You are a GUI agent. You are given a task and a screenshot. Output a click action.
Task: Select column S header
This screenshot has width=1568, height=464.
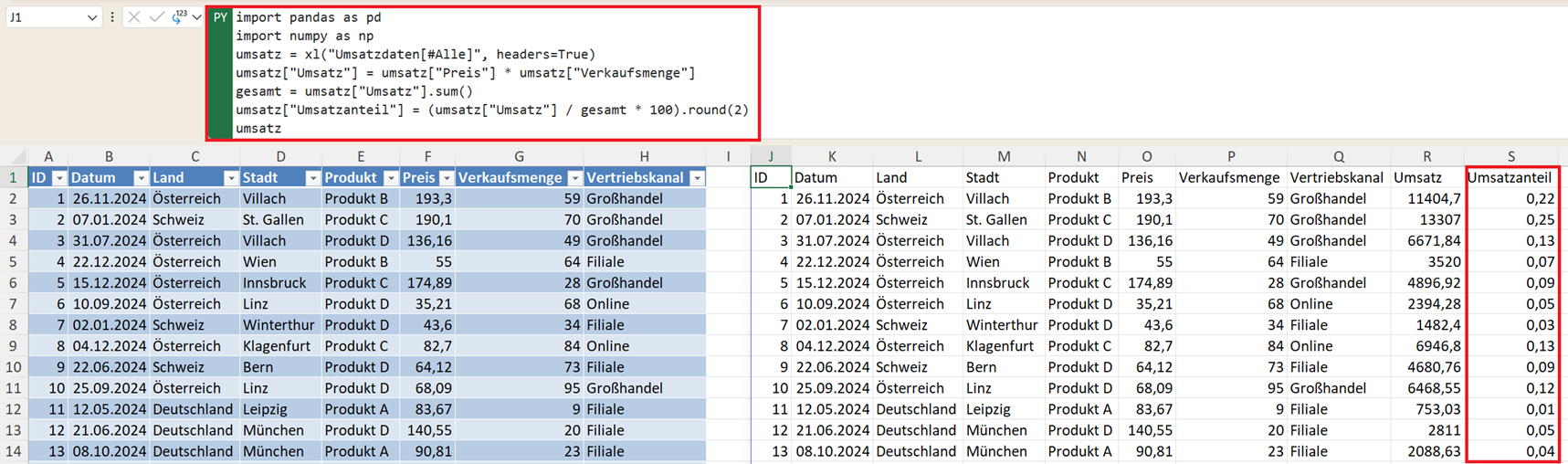(1510, 156)
